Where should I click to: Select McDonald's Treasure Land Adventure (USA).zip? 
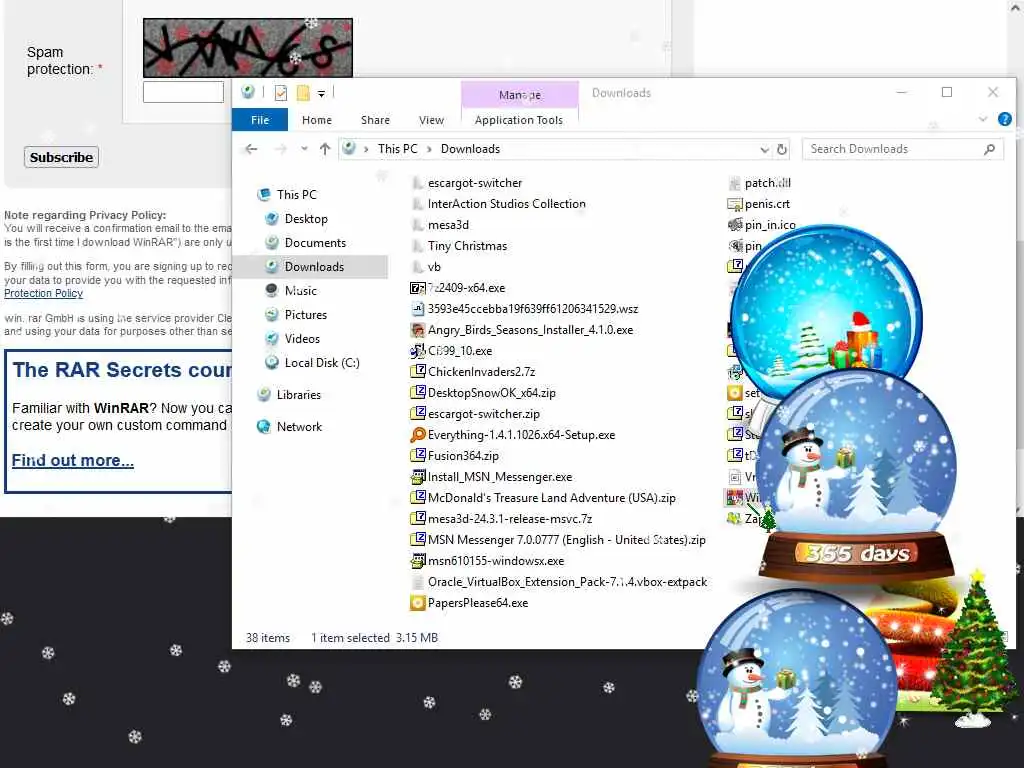click(543, 498)
